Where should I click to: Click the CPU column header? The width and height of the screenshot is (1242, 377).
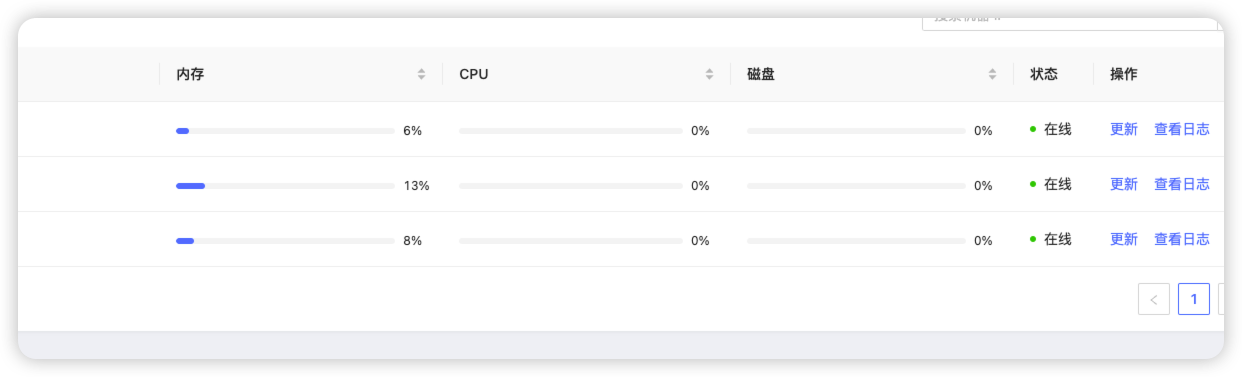(x=474, y=74)
